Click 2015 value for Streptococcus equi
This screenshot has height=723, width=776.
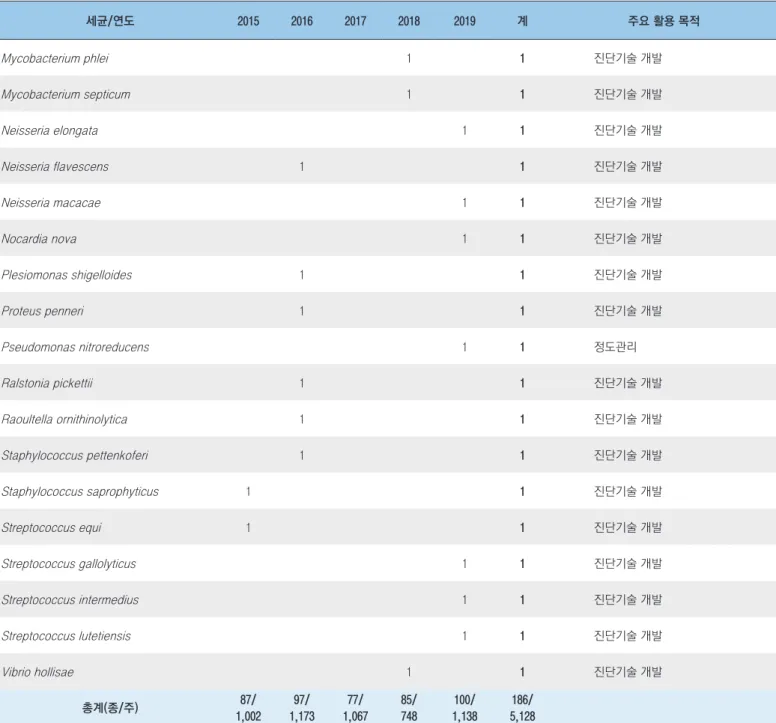[248, 528]
